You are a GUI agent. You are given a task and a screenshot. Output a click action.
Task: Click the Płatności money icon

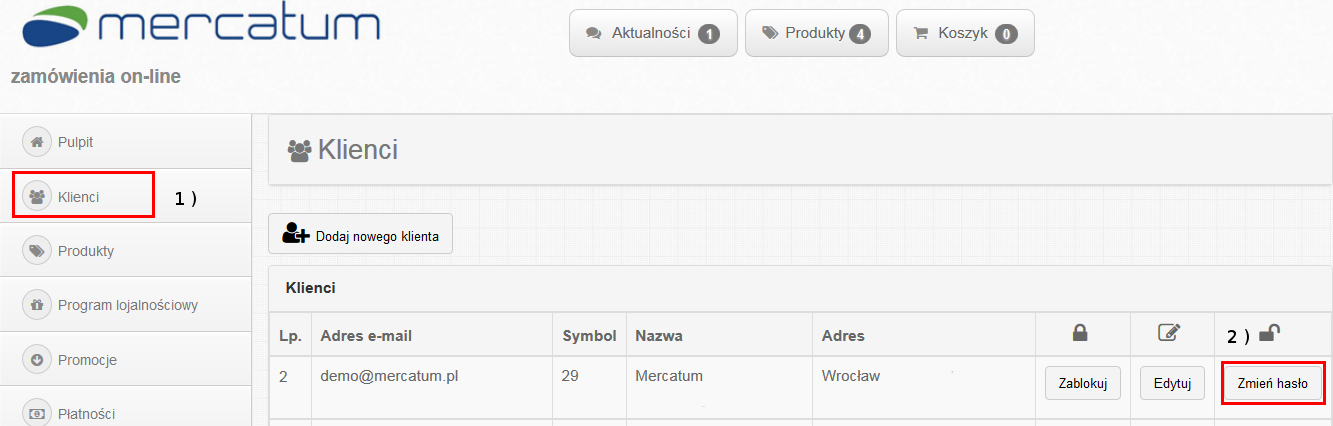(x=37, y=413)
